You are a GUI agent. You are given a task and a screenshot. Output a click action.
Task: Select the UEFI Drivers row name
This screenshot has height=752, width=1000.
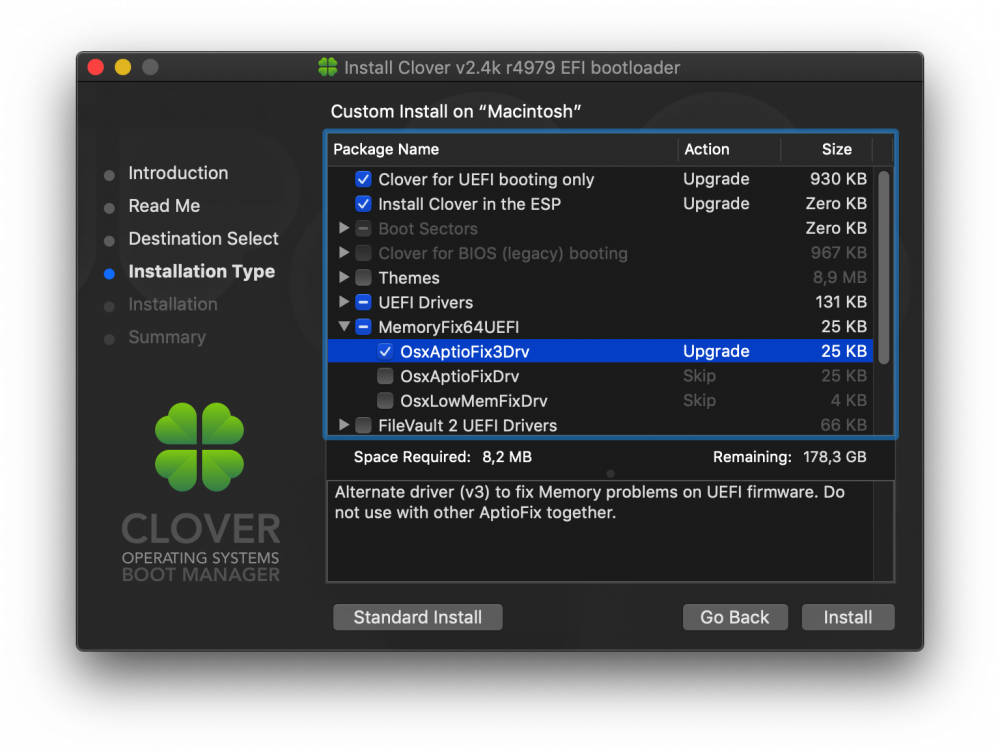coord(425,302)
